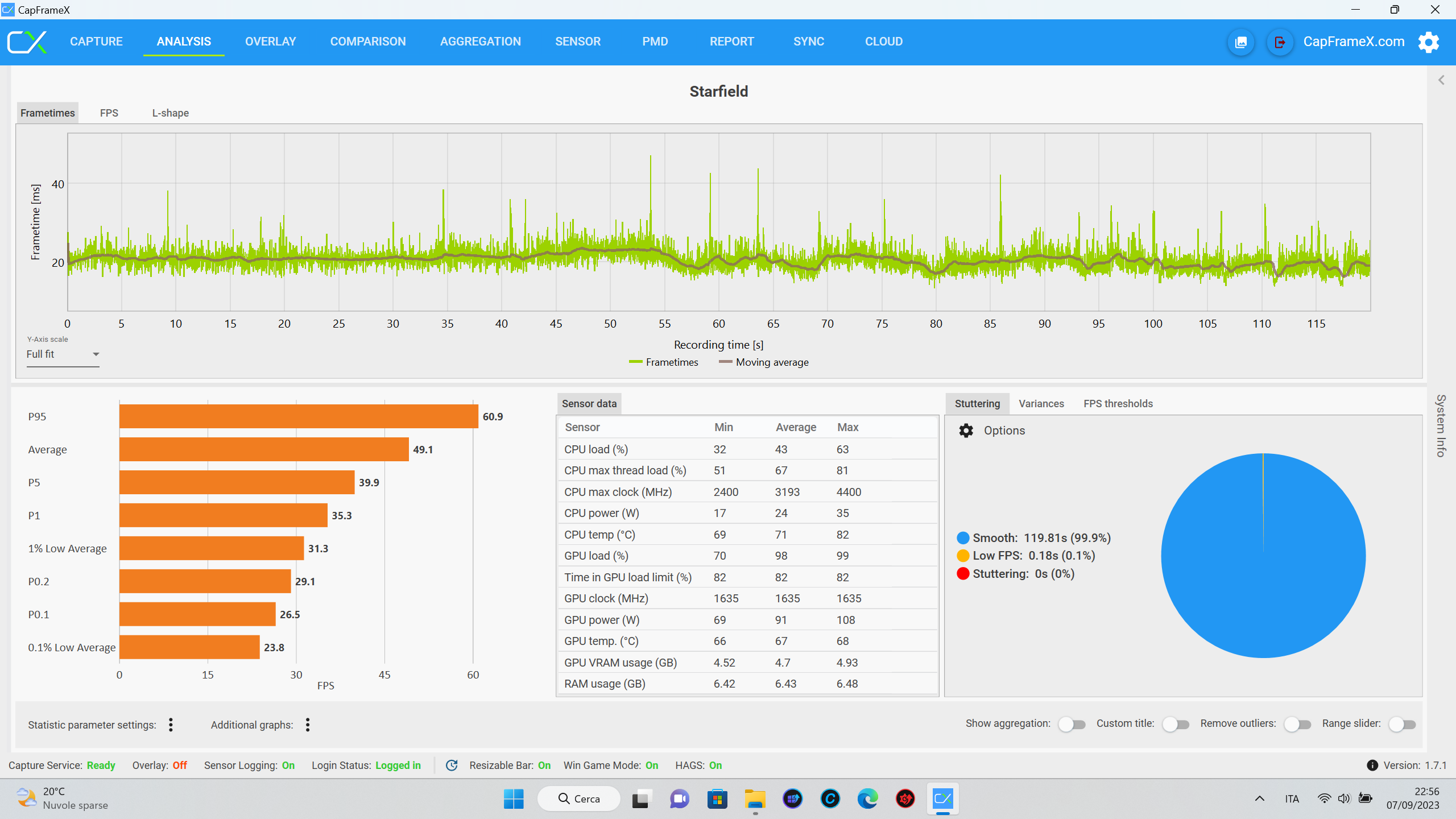Open the FPS thresholds tab

click(1118, 404)
